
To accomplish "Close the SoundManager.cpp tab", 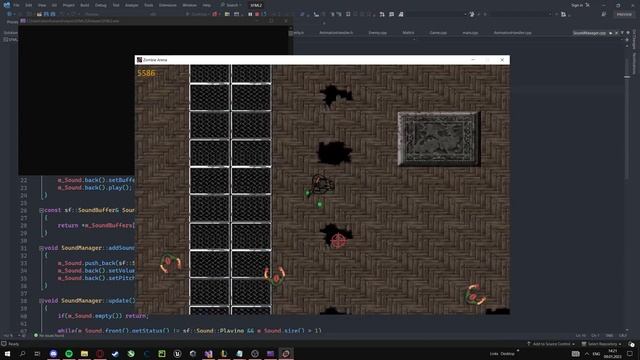I will (x=616, y=33).
